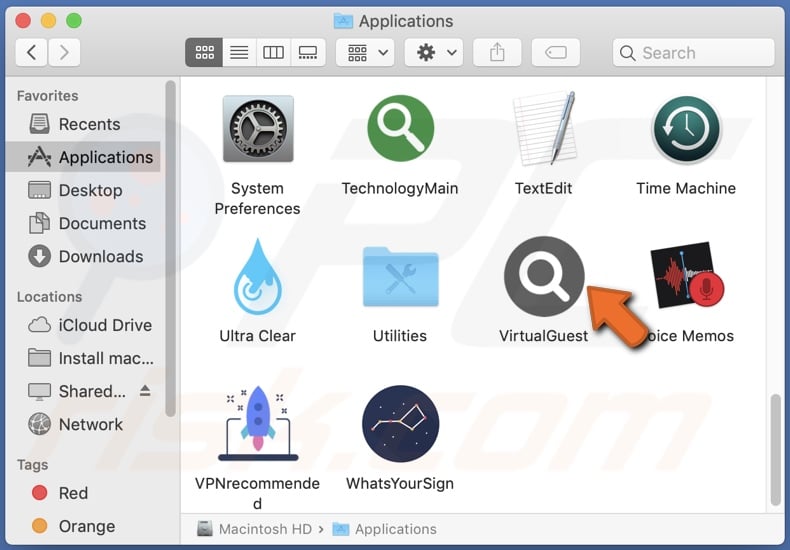Go back with the back arrow
This screenshot has height=550, width=790.
pyautogui.click(x=31, y=52)
